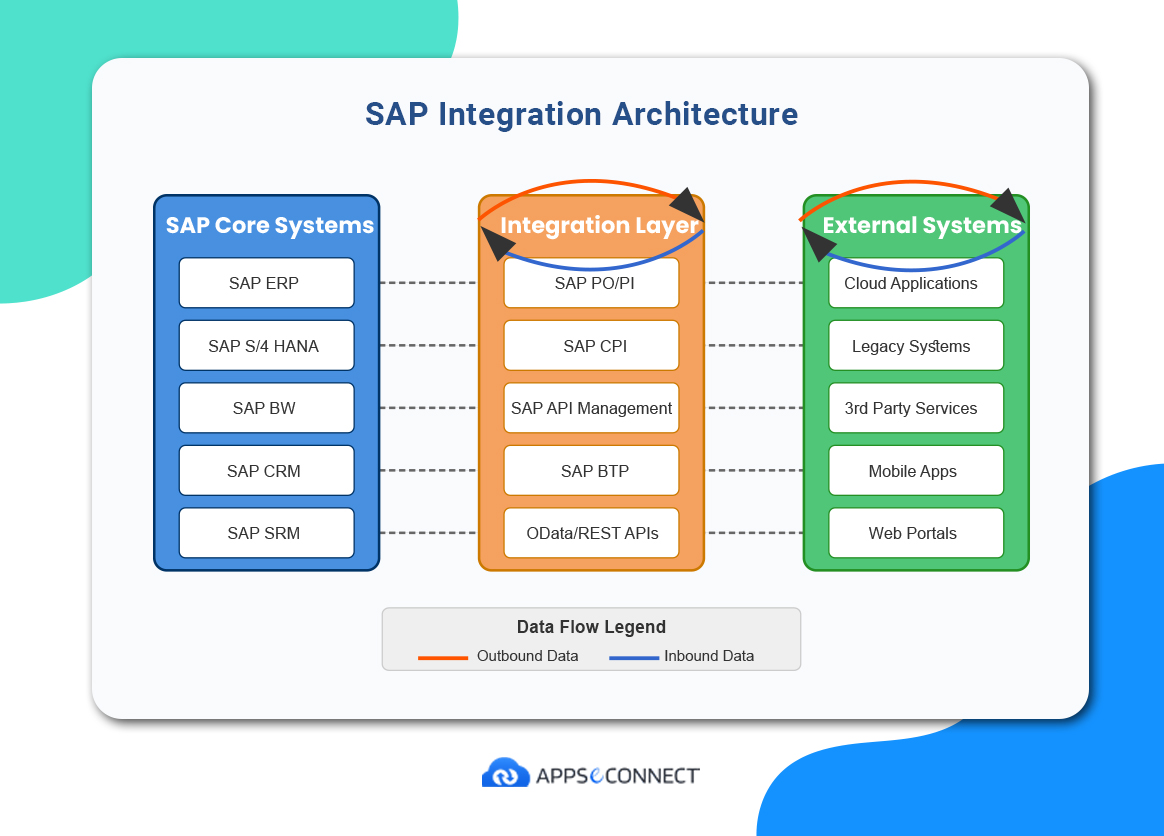Select the SAP CRM box
1164x836 pixels.
coord(267,471)
